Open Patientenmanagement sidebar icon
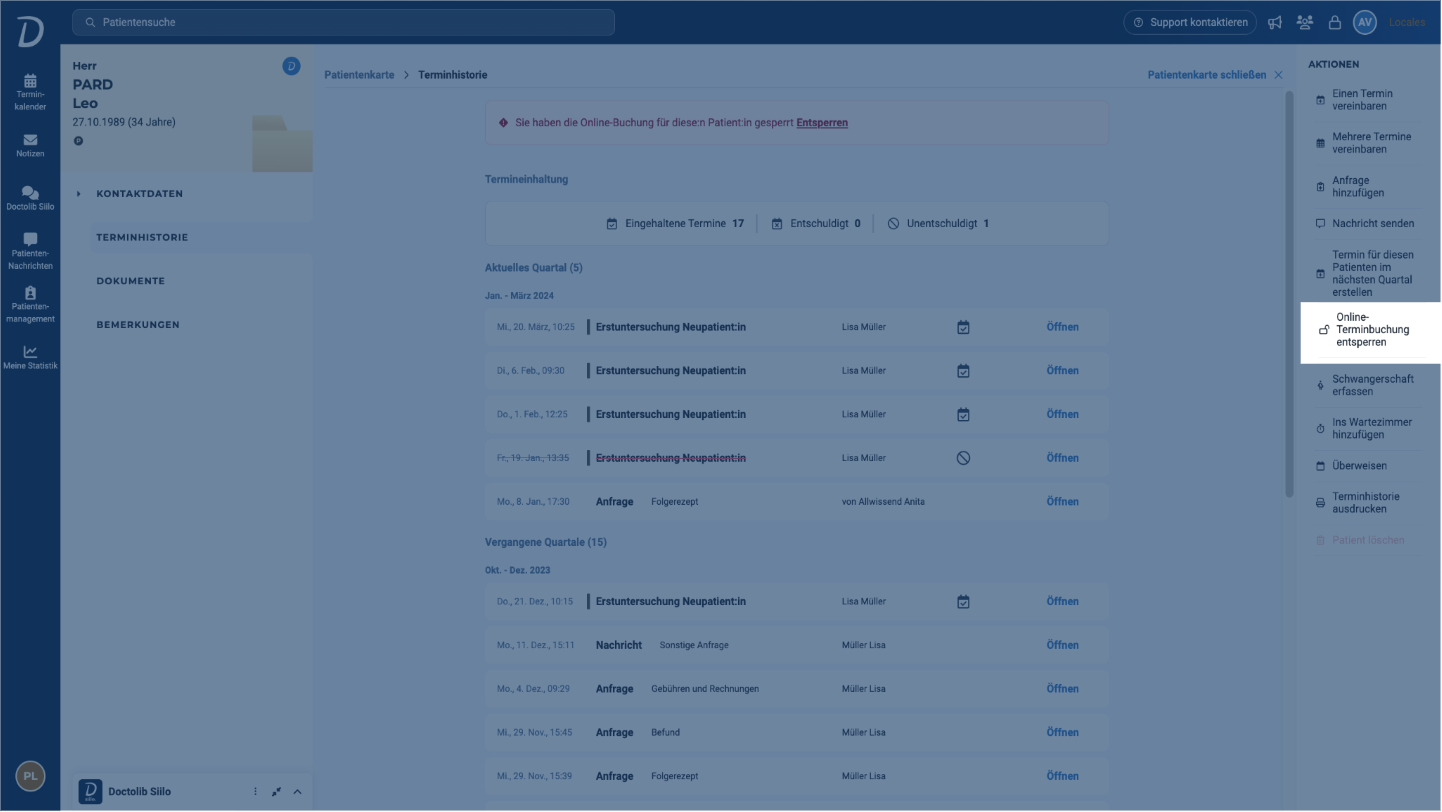1442x812 pixels. (30, 304)
